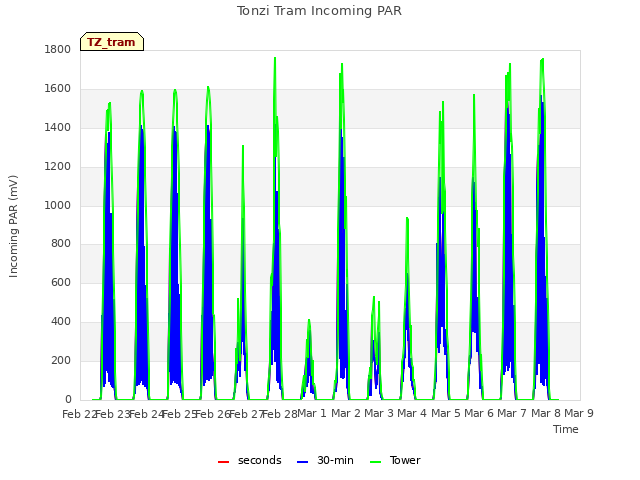Click the chart title Tonzi Tram Incoming PAR
The height and width of the screenshot is (480, 640).
pos(320,11)
